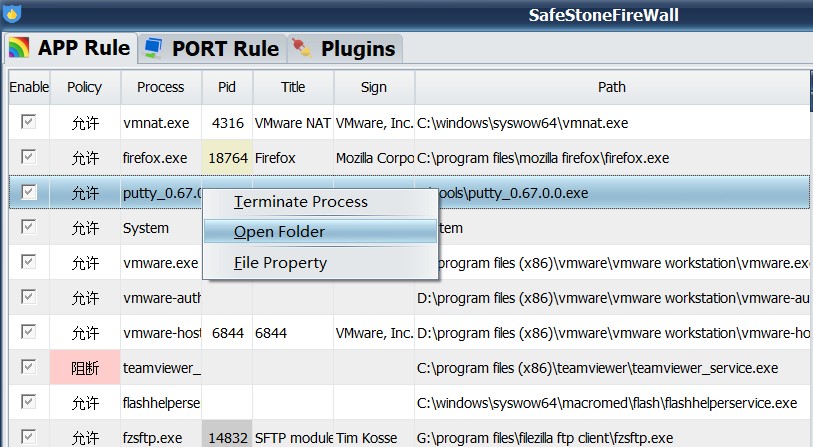Viewport: 813px width, 447px height.
Task: Click the red 阻断 policy cell for teamviewer
Action: (x=85, y=368)
